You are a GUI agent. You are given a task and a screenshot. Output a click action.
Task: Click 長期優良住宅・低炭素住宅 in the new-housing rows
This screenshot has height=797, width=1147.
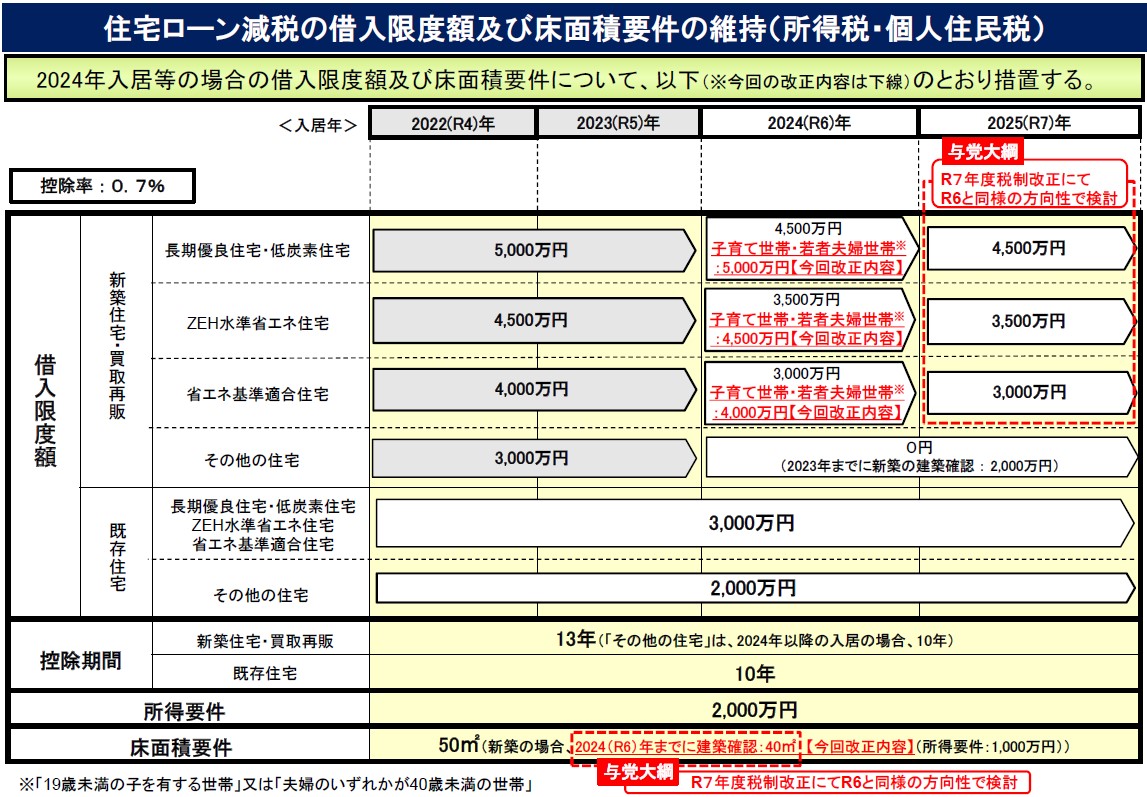point(257,250)
